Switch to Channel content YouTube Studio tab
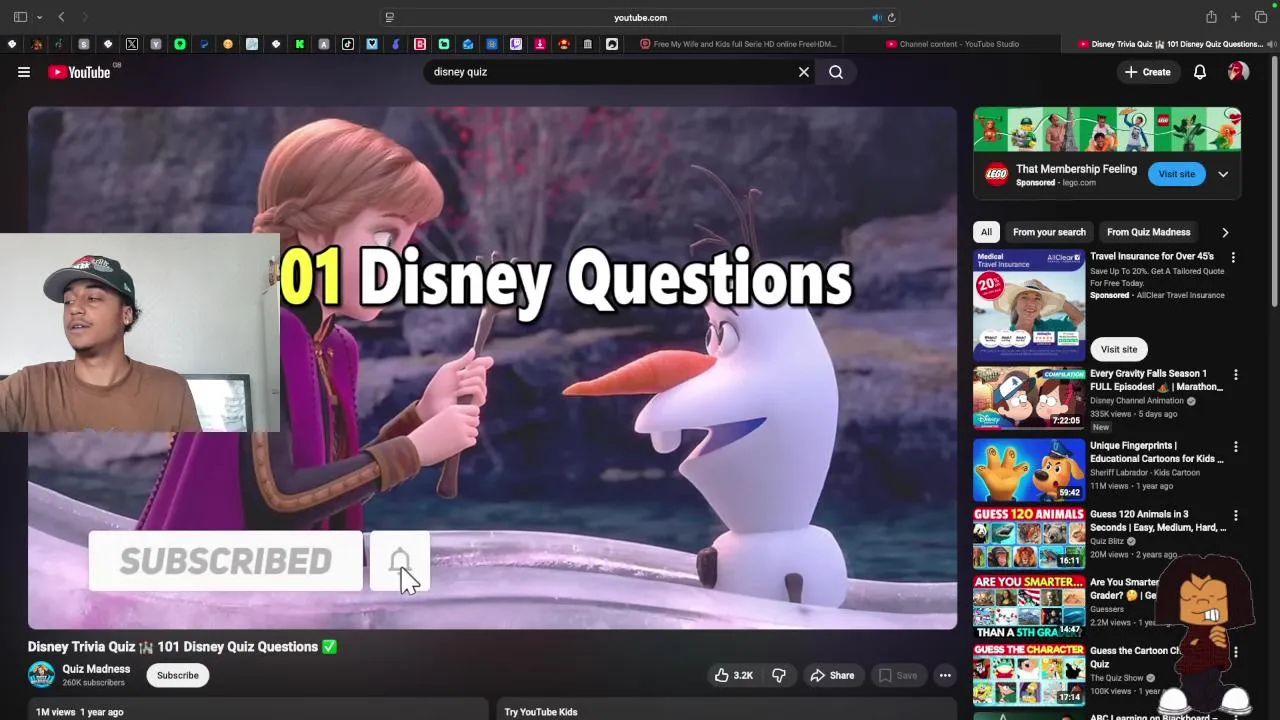The height and width of the screenshot is (720, 1280). click(951, 44)
